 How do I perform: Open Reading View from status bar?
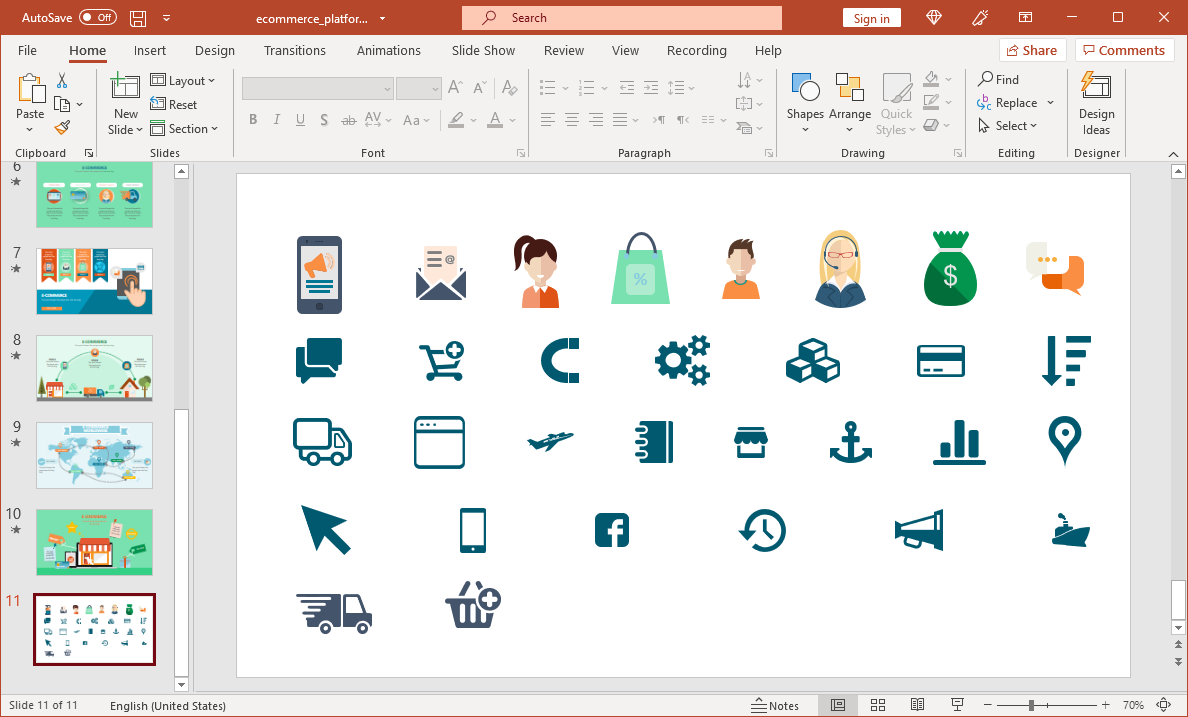coord(918,705)
